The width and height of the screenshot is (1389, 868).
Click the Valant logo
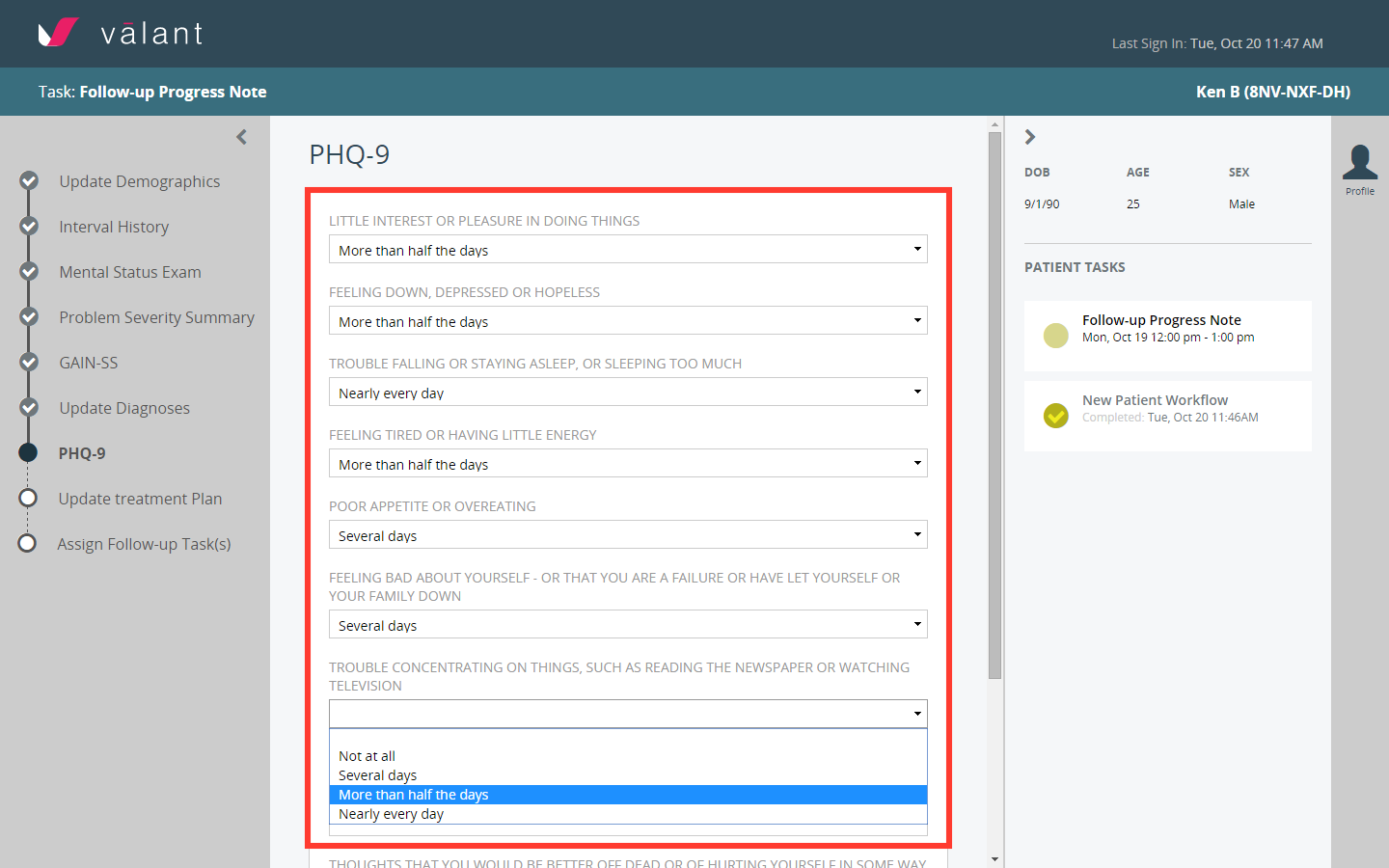click(x=121, y=33)
